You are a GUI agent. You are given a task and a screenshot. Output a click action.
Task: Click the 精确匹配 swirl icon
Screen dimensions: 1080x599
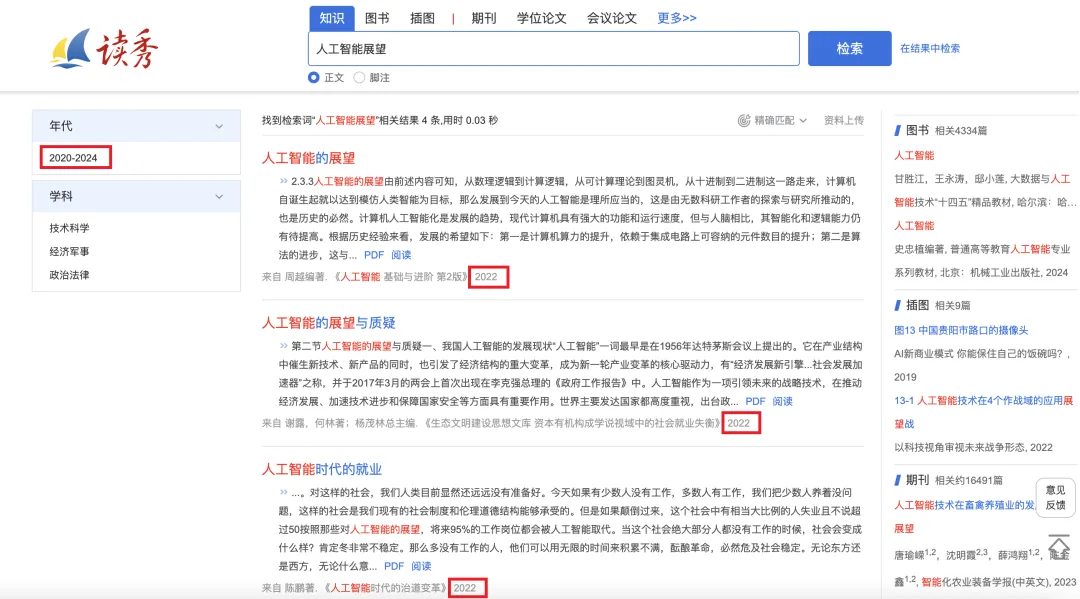click(744, 120)
